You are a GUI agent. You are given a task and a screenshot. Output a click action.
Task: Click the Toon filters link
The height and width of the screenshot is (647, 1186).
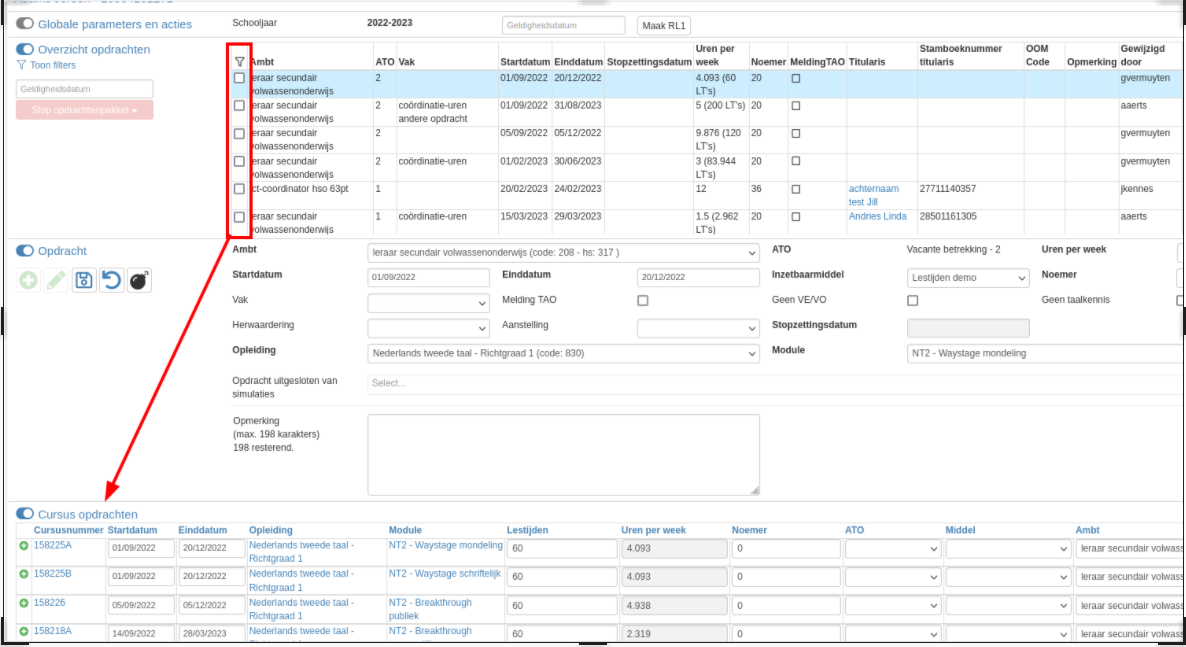pyautogui.click(x=53, y=65)
